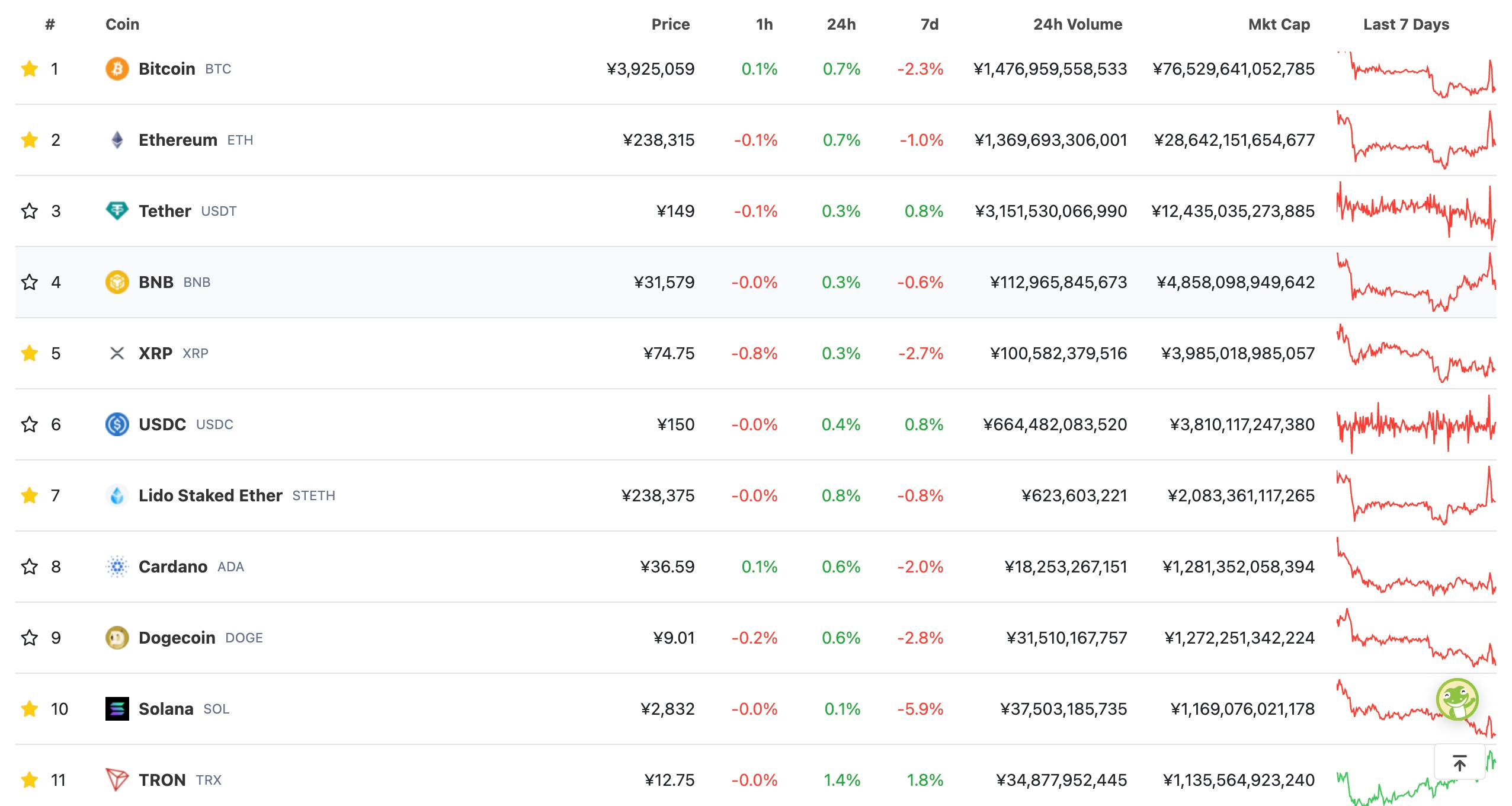Click TRON 24h change 1.4%

click(842, 780)
